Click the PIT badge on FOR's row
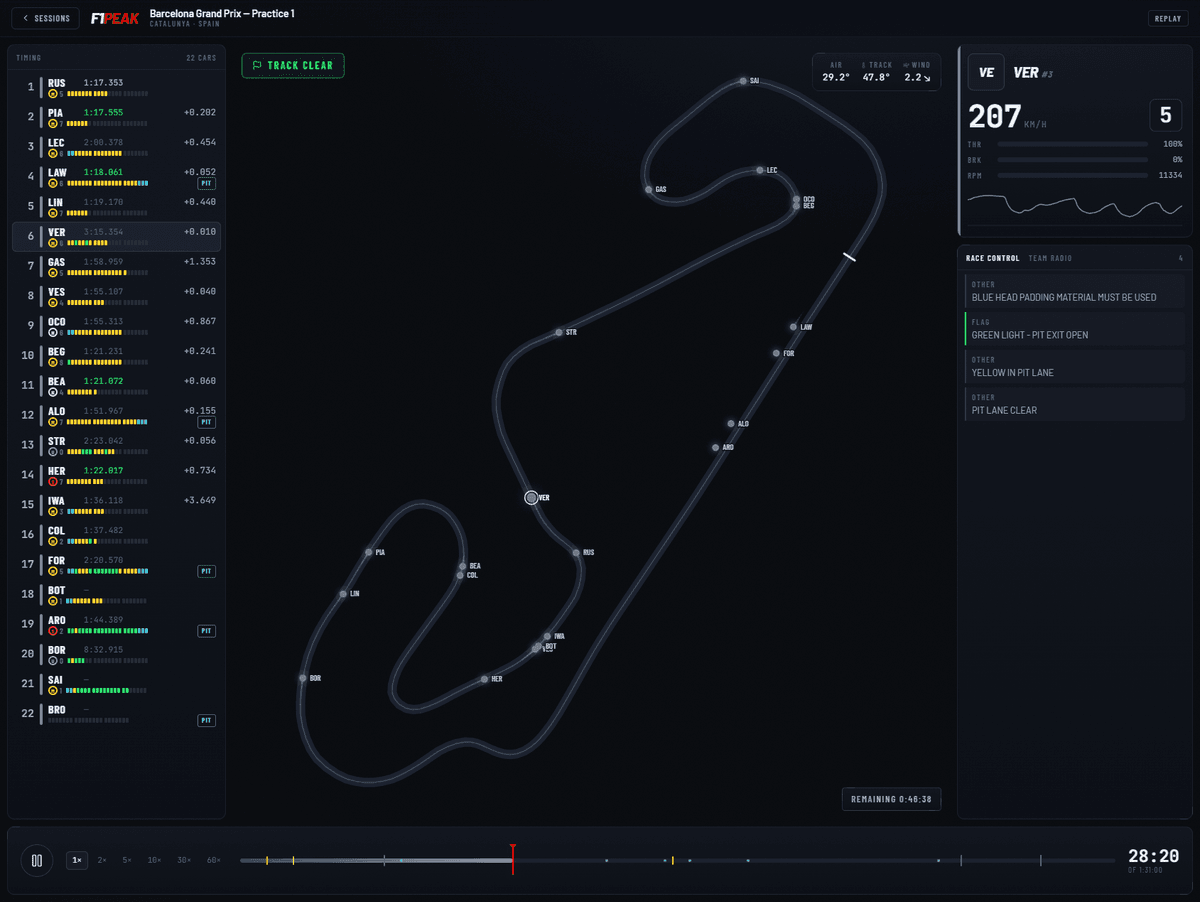Viewport: 1200px width, 902px height. 207,572
